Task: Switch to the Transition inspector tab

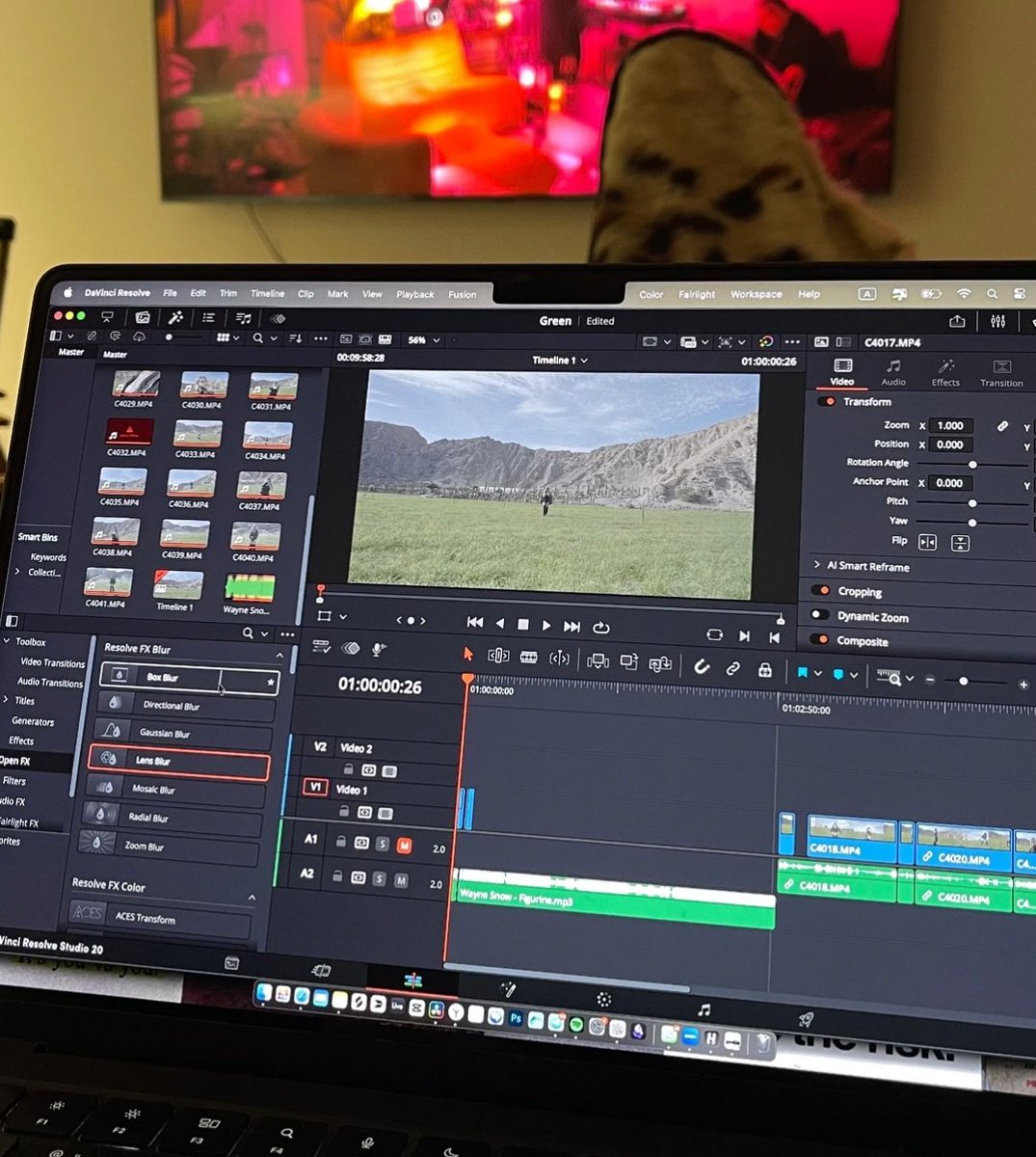Action: pos(1001,374)
